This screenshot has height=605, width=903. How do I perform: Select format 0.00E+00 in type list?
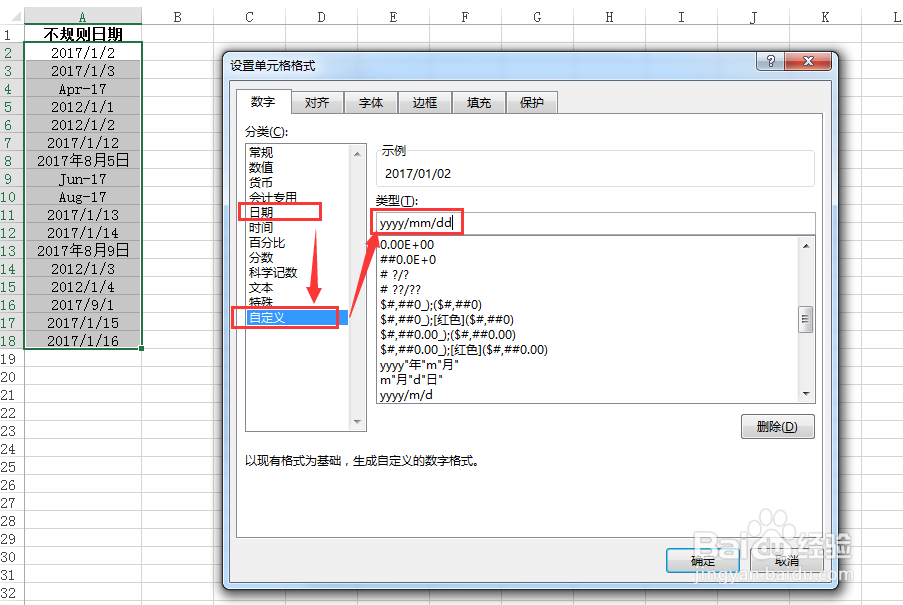[x=407, y=245]
